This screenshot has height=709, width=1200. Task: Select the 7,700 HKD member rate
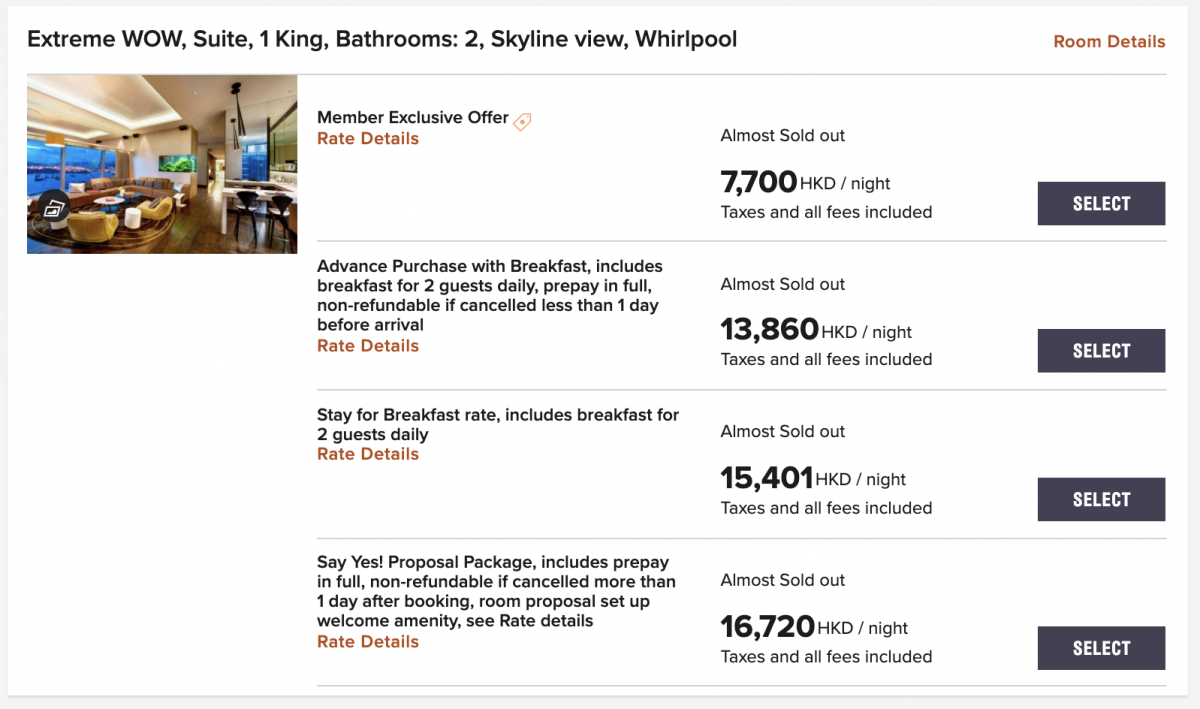click(x=1101, y=204)
